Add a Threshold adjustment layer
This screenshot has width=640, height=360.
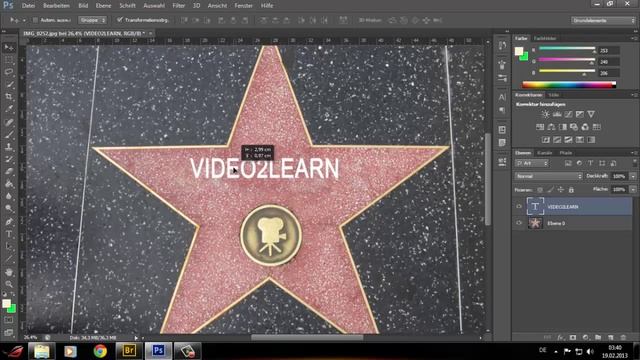pos(569,140)
